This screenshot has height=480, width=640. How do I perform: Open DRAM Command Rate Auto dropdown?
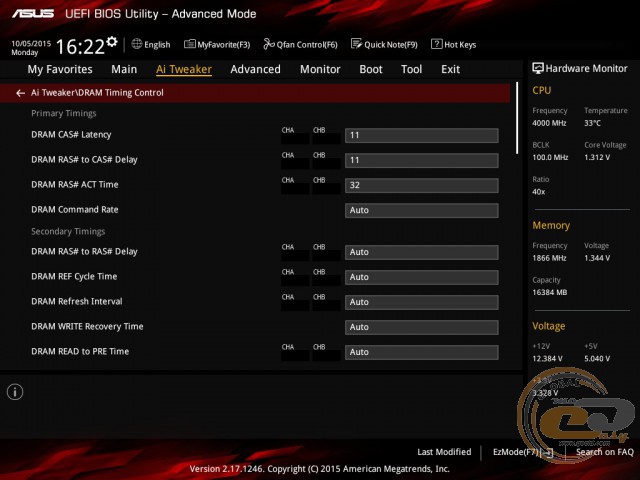pos(422,210)
